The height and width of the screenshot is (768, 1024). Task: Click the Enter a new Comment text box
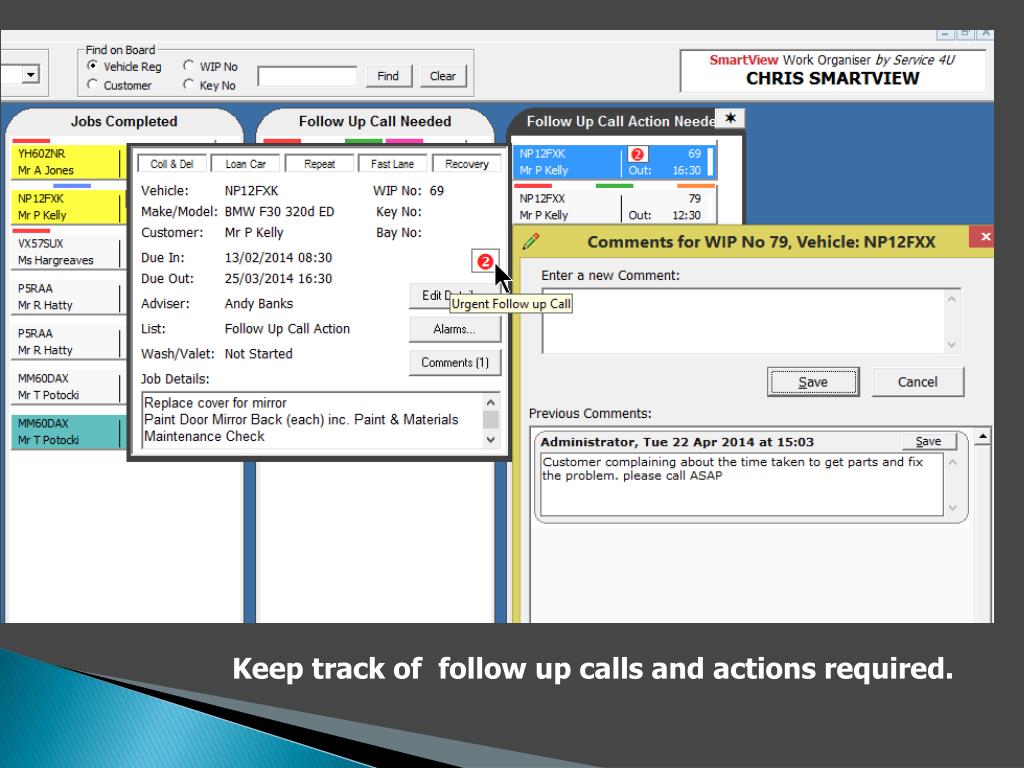click(x=744, y=321)
